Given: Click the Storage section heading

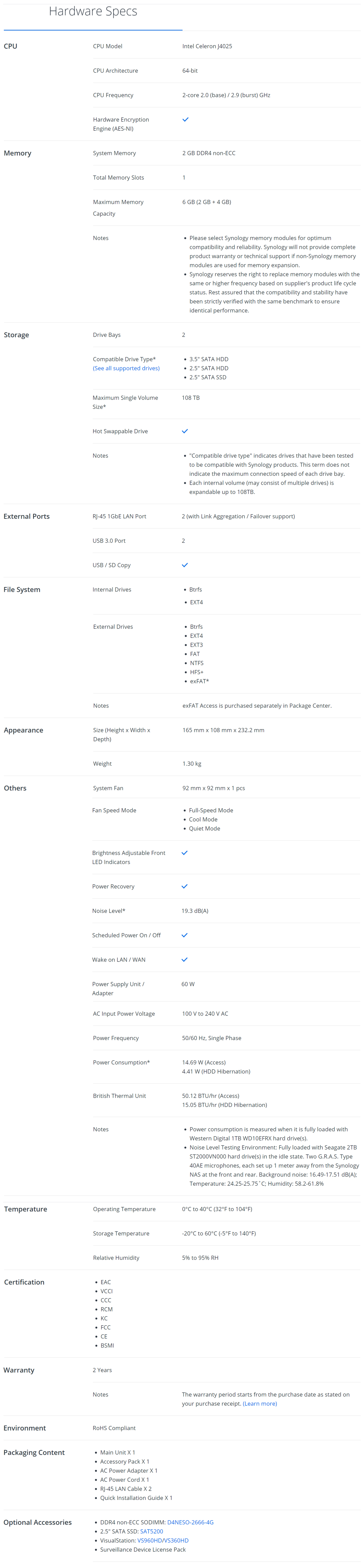Looking at the screenshot, I should pyautogui.click(x=16, y=335).
